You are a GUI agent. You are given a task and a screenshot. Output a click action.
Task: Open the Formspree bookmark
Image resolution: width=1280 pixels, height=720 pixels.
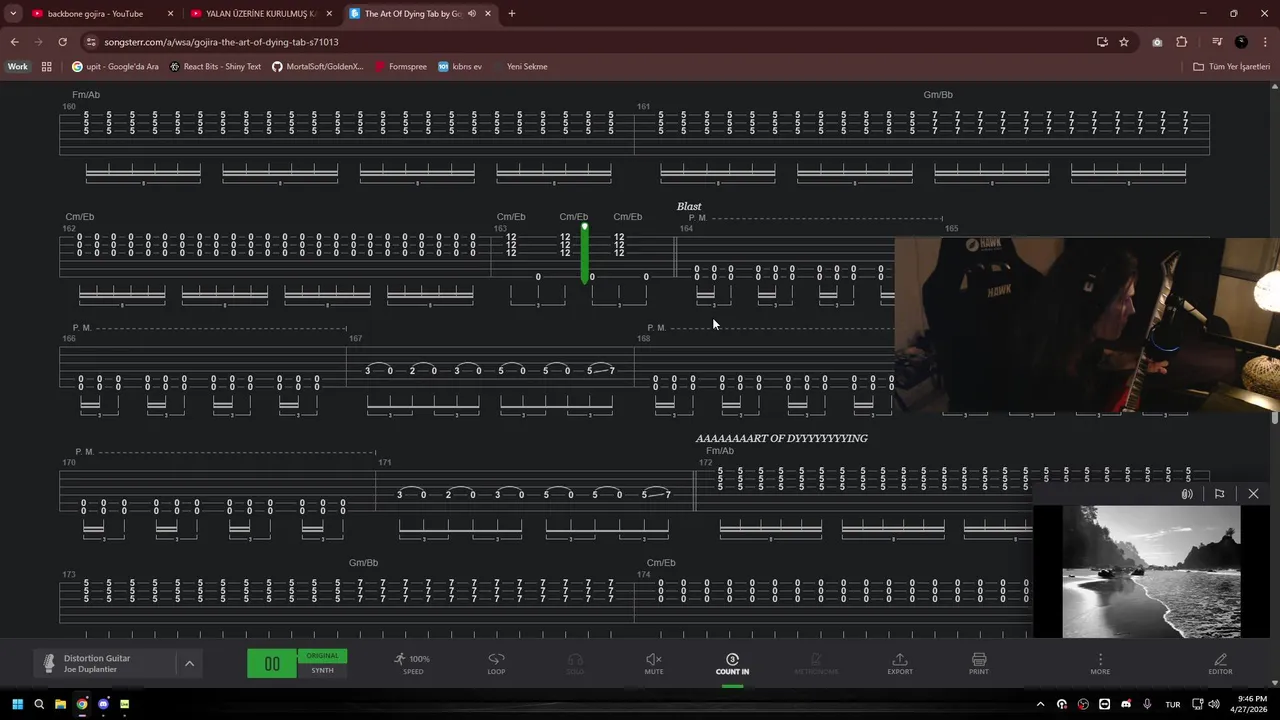(x=401, y=67)
